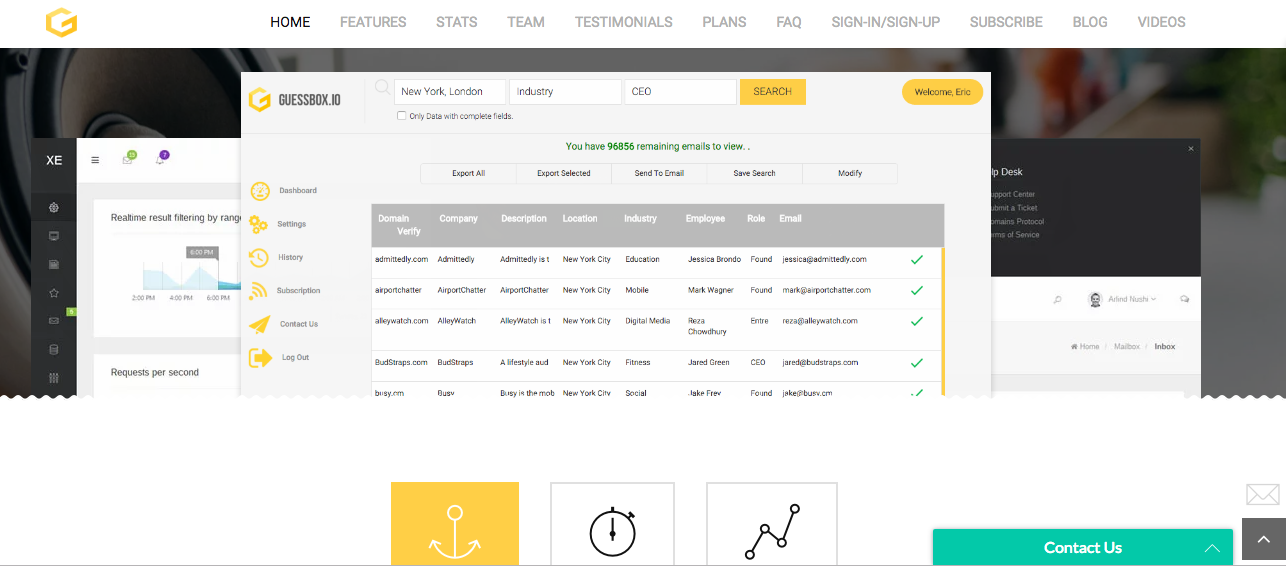Click the CEO role input field

point(680,92)
